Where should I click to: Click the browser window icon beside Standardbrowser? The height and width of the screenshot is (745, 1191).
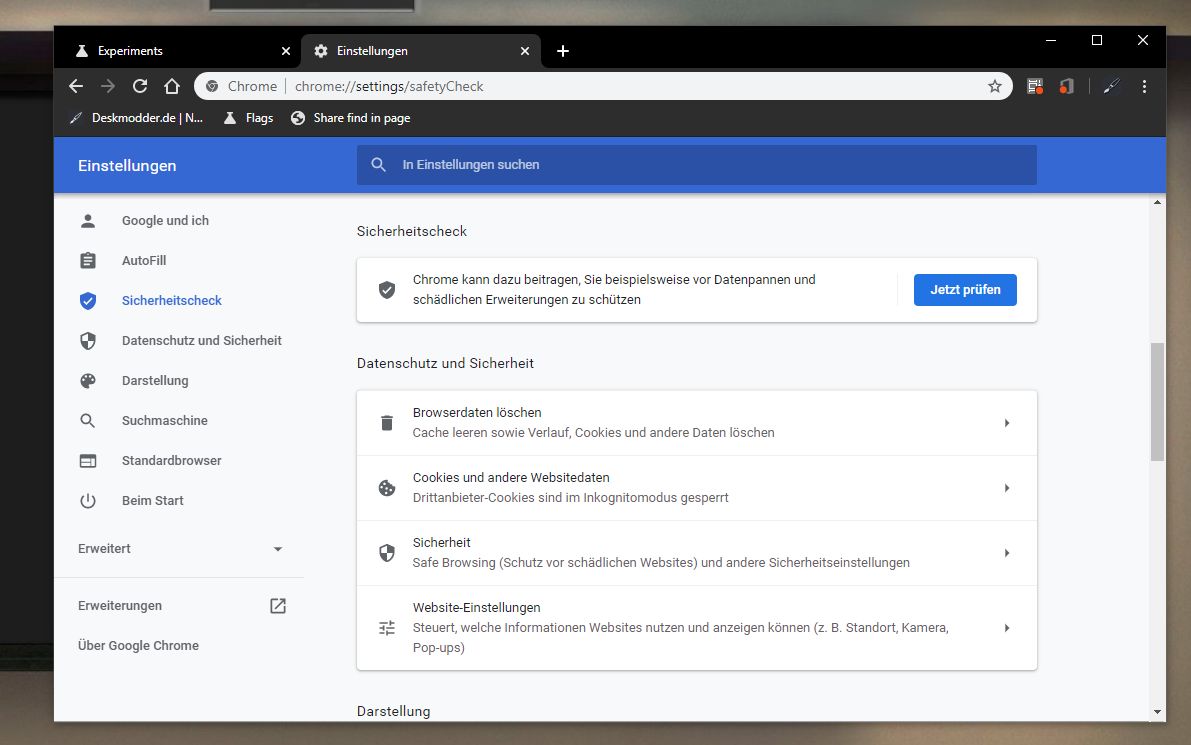point(88,461)
